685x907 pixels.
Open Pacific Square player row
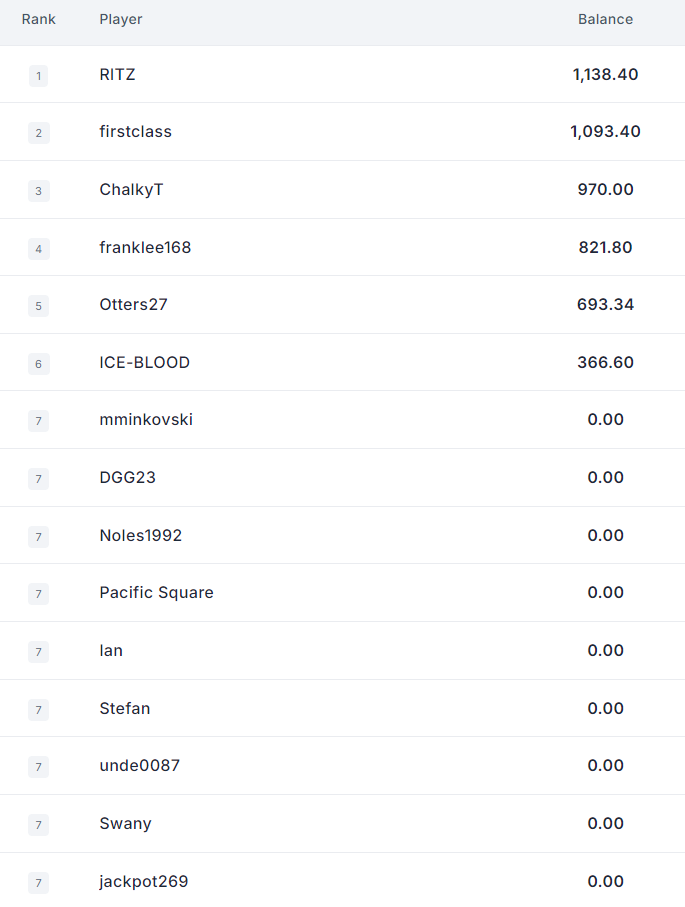pos(342,593)
